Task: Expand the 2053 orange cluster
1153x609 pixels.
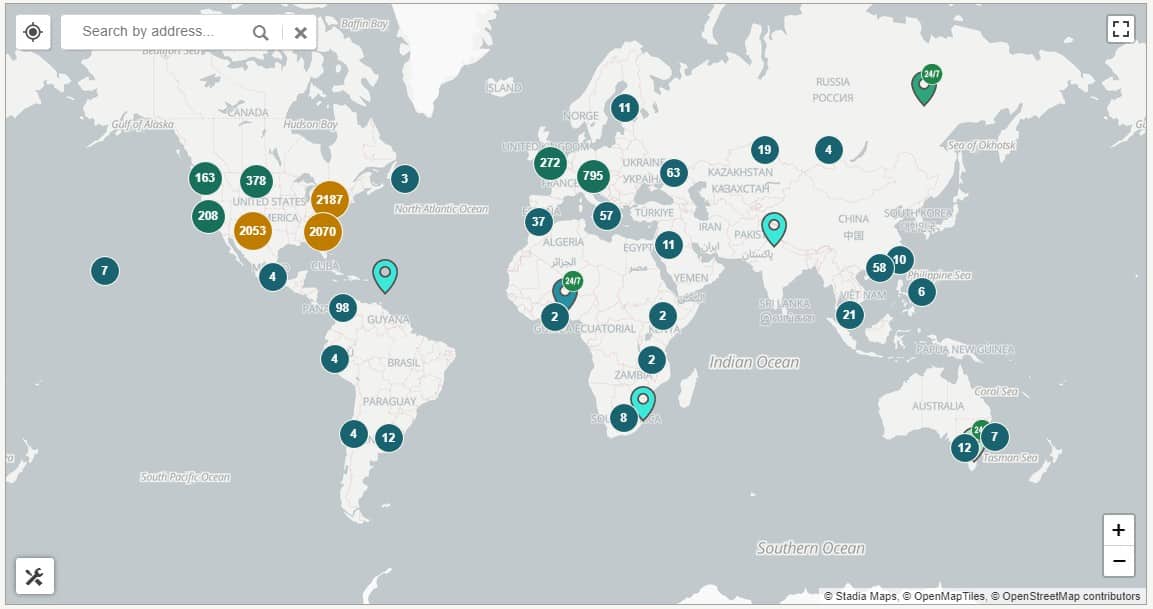Action: pyautogui.click(x=253, y=231)
